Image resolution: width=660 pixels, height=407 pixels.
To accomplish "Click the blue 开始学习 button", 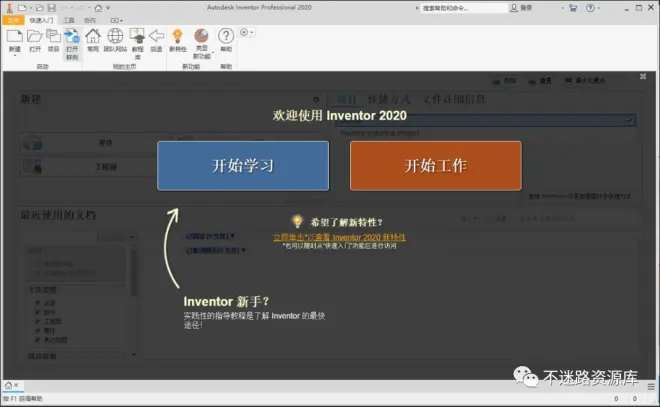I will [x=243, y=166].
